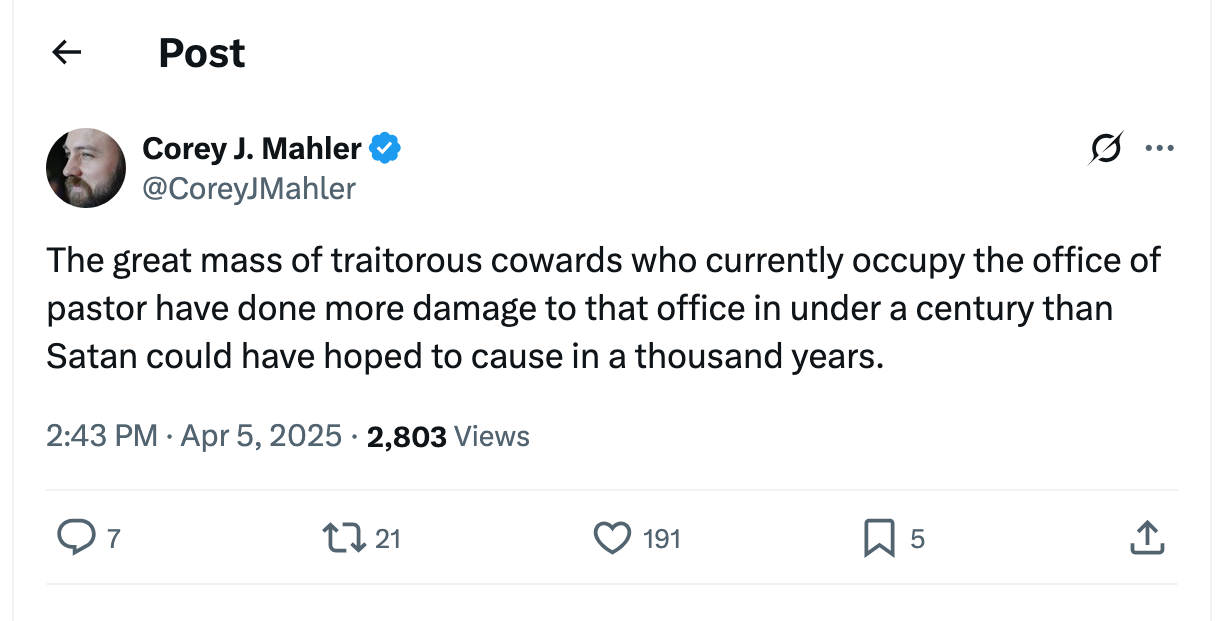
Task: Open Grok explain icon on post
Action: pyautogui.click(x=1106, y=149)
